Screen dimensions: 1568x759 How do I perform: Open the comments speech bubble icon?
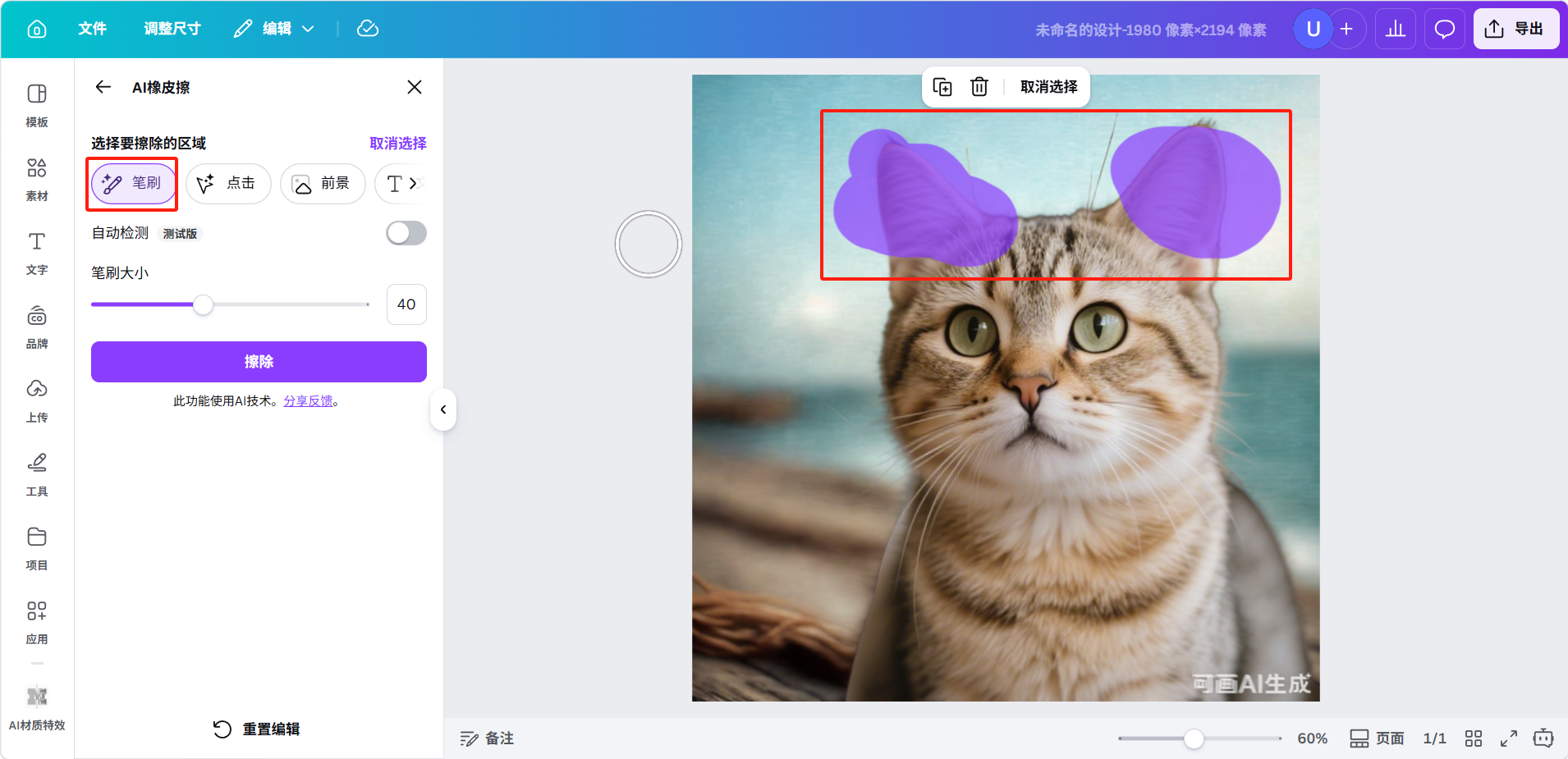1444,30
